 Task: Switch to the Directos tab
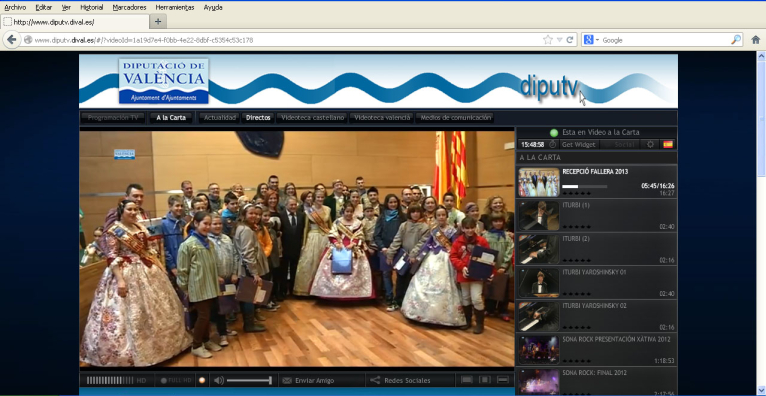pos(258,118)
